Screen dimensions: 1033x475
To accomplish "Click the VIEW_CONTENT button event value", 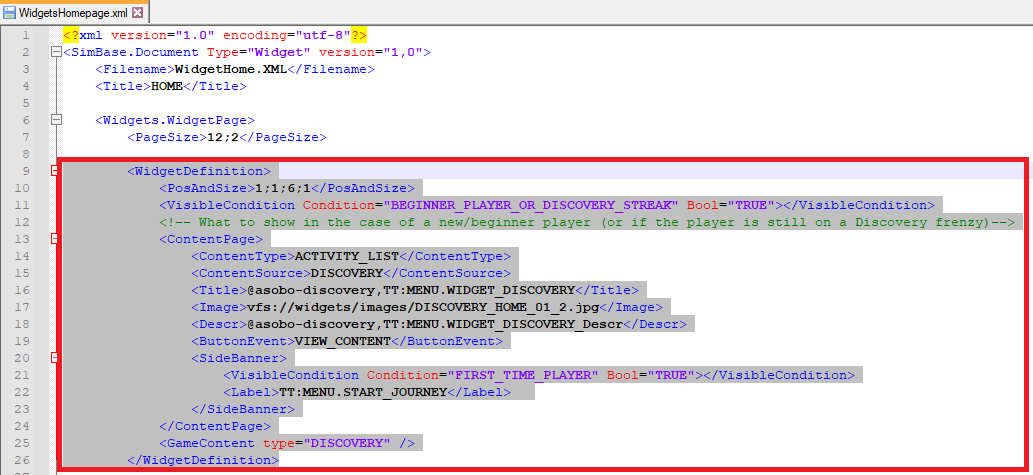I will (x=342, y=341).
